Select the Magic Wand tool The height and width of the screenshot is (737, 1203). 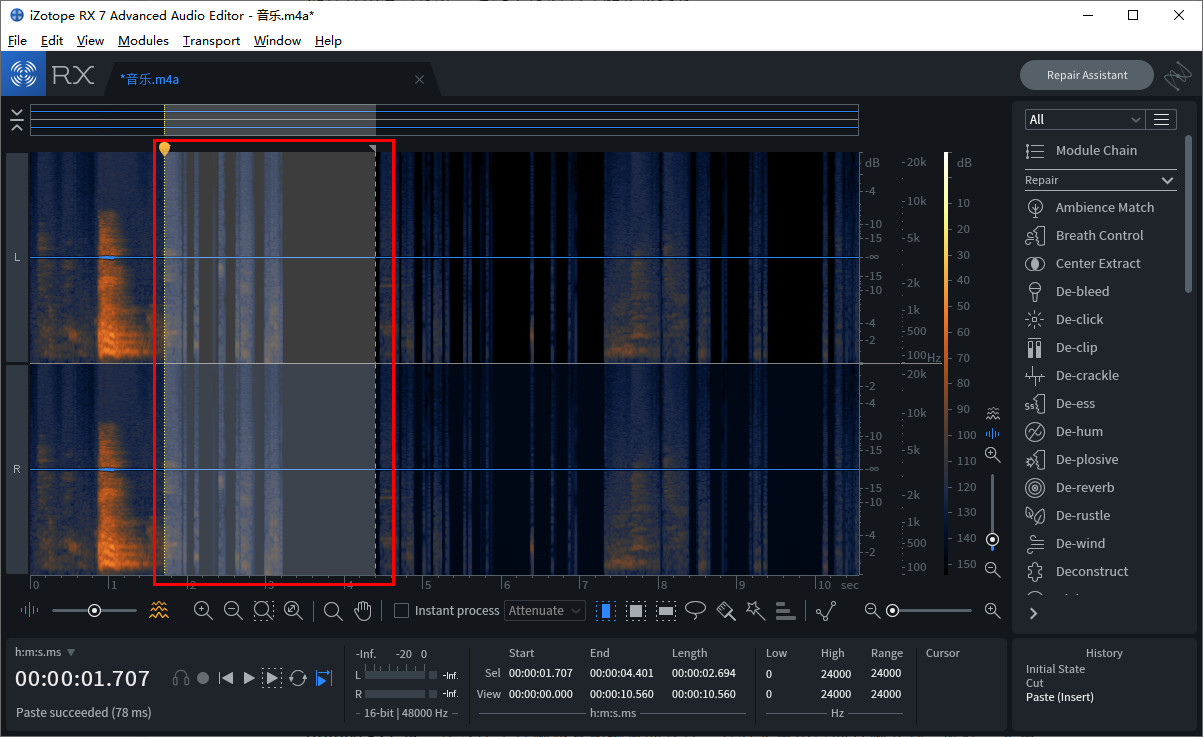click(x=755, y=610)
